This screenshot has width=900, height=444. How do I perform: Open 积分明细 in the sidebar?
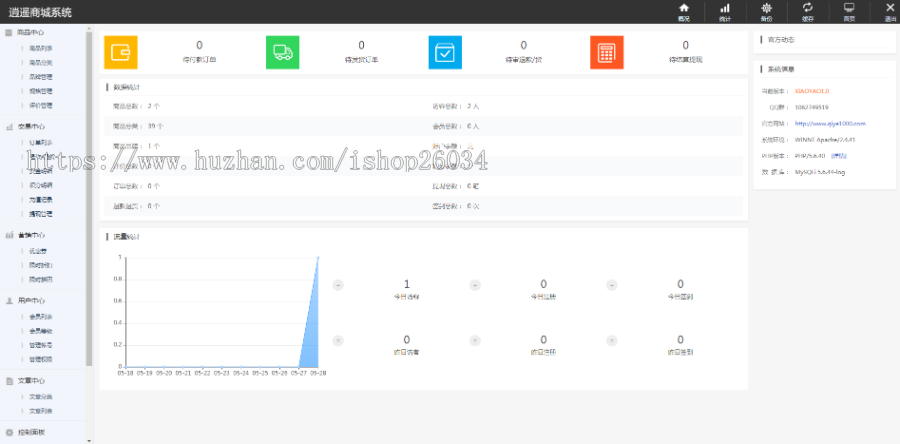pyautogui.click(x=40, y=185)
